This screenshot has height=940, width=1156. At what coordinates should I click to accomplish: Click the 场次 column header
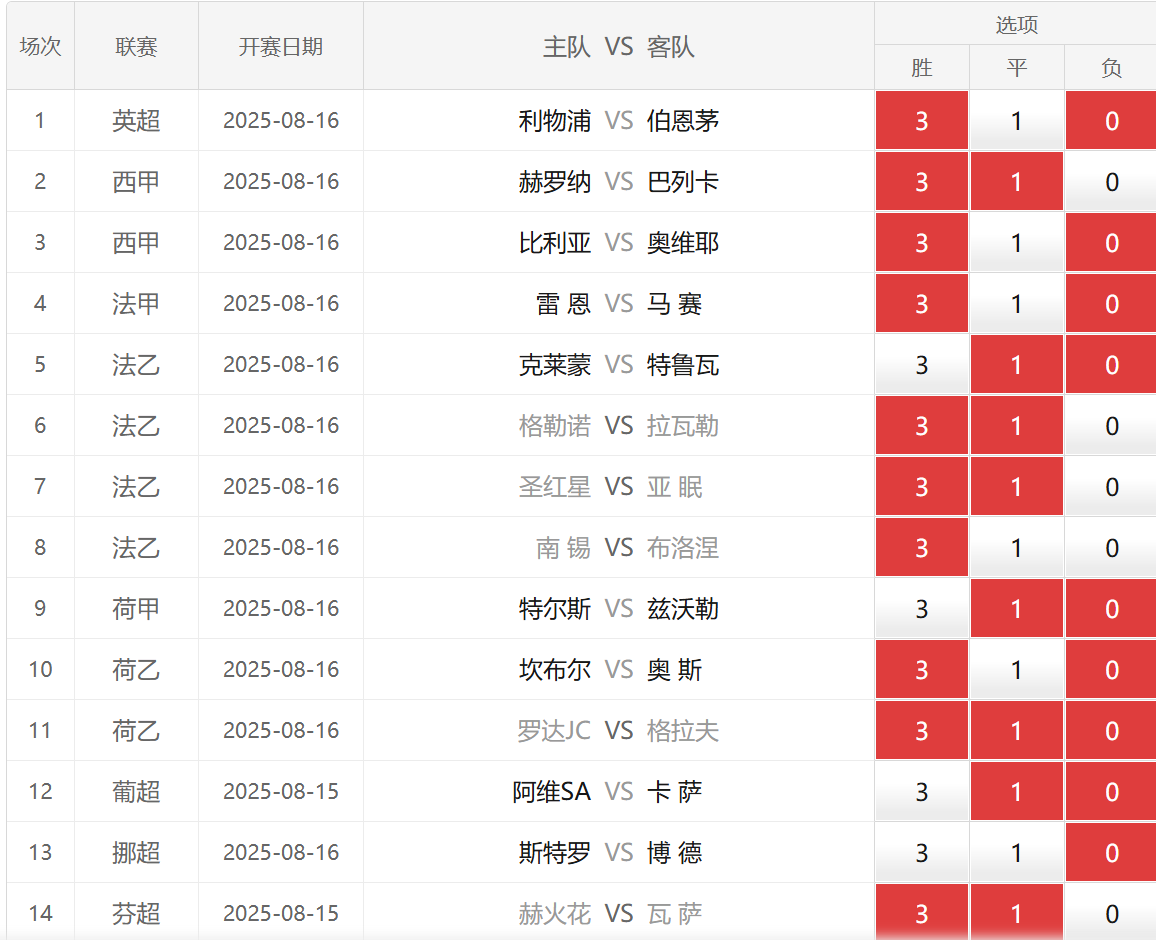coord(41,46)
